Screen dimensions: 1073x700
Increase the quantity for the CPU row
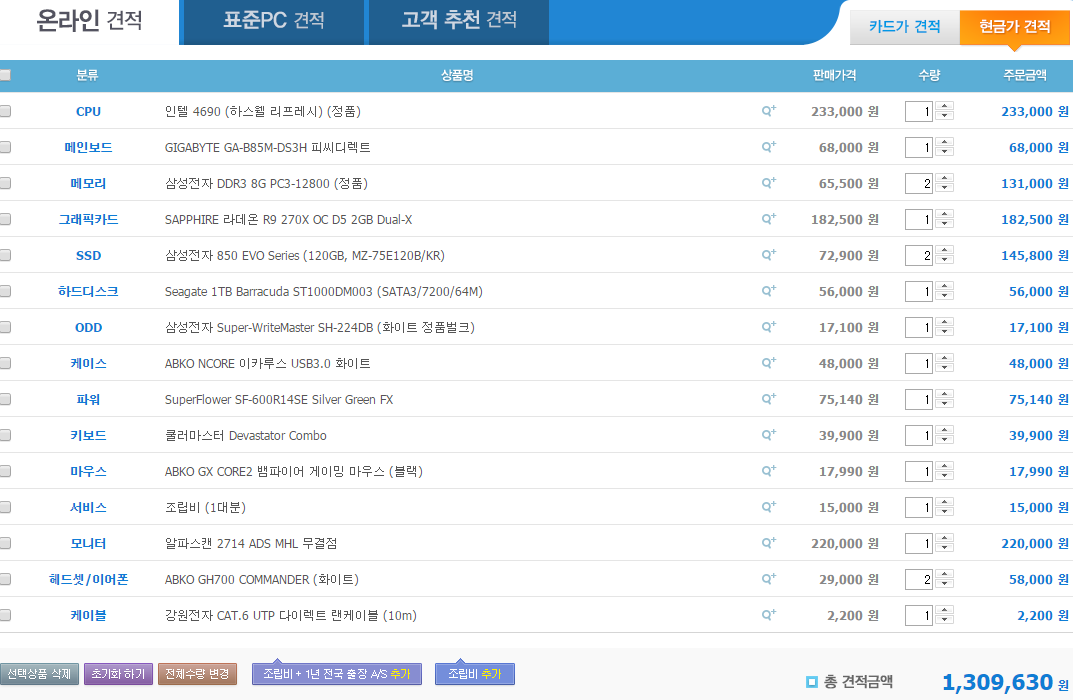click(945, 107)
